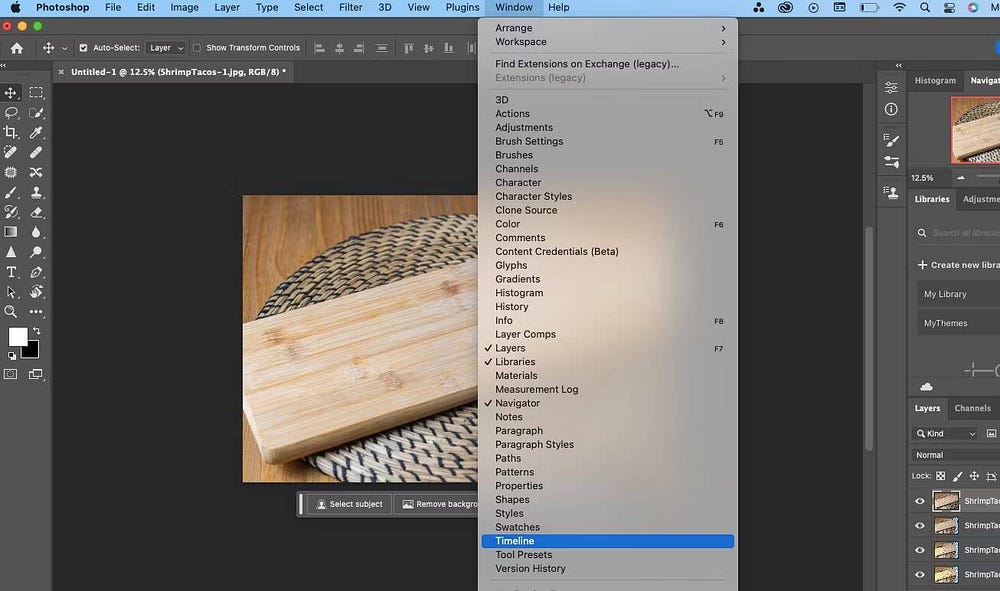
Task: Select the Eraser tool
Action: click(x=36, y=212)
